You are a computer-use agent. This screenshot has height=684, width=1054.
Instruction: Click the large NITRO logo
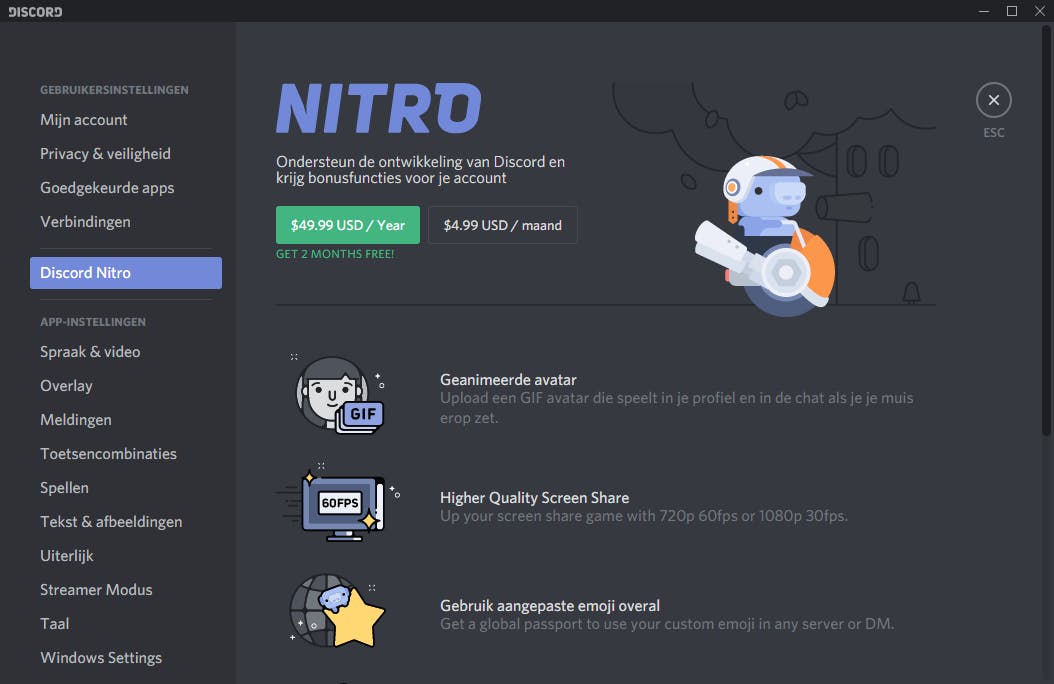click(378, 108)
